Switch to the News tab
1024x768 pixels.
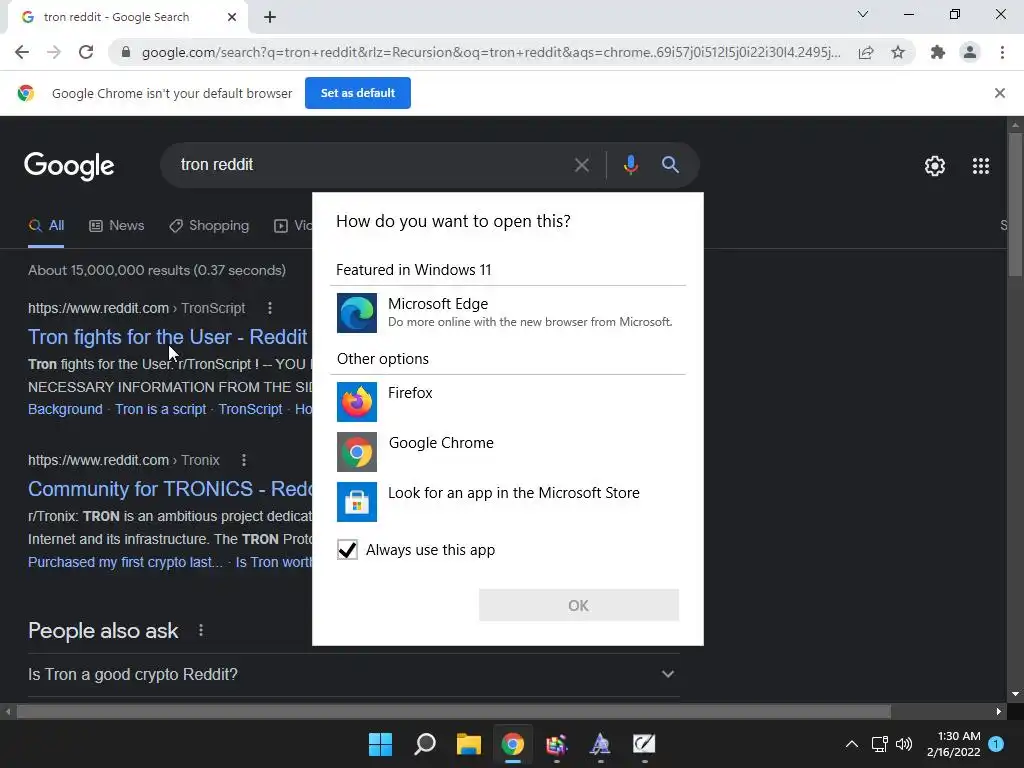[x=117, y=226]
